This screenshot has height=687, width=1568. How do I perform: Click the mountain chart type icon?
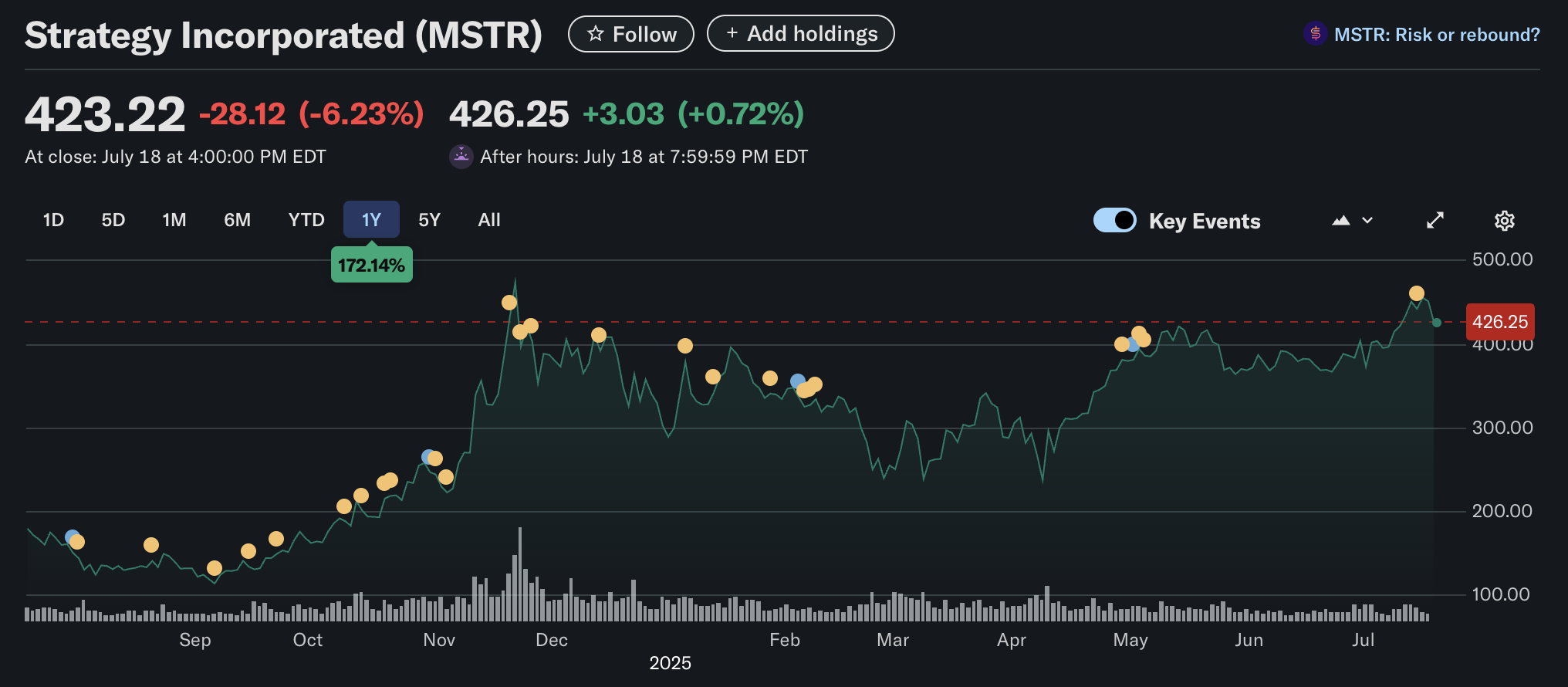1341,221
